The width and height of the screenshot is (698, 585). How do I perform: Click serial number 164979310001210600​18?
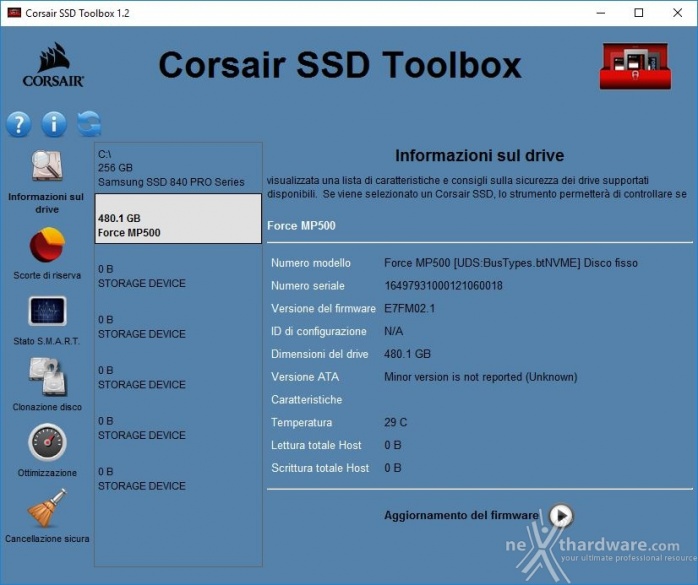(x=443, y=285)
